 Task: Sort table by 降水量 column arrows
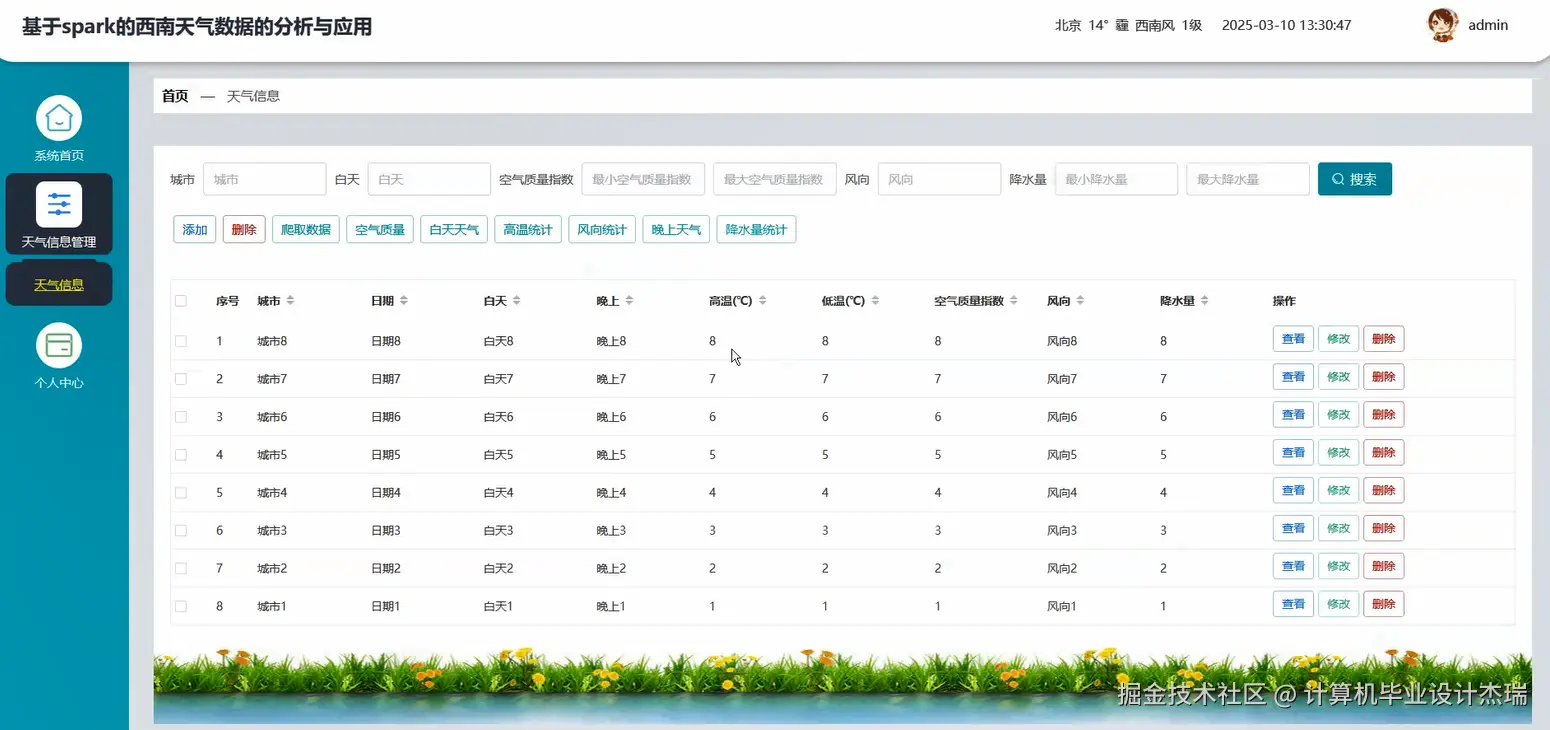(x=1204, y=301)
